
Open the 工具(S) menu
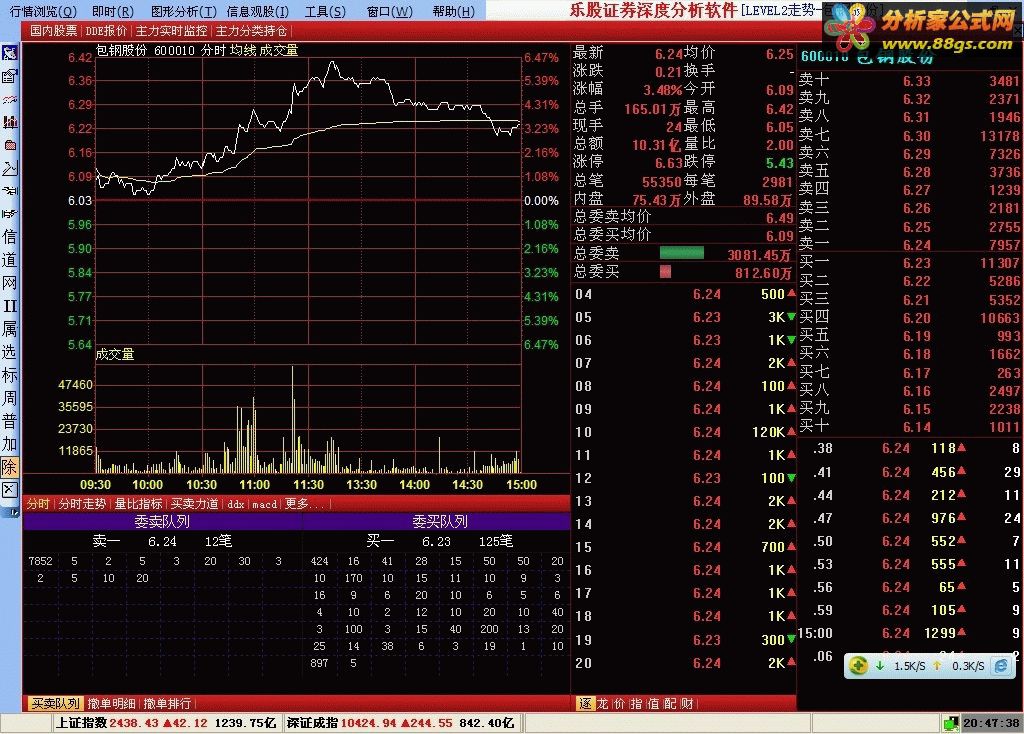(325, 12)
